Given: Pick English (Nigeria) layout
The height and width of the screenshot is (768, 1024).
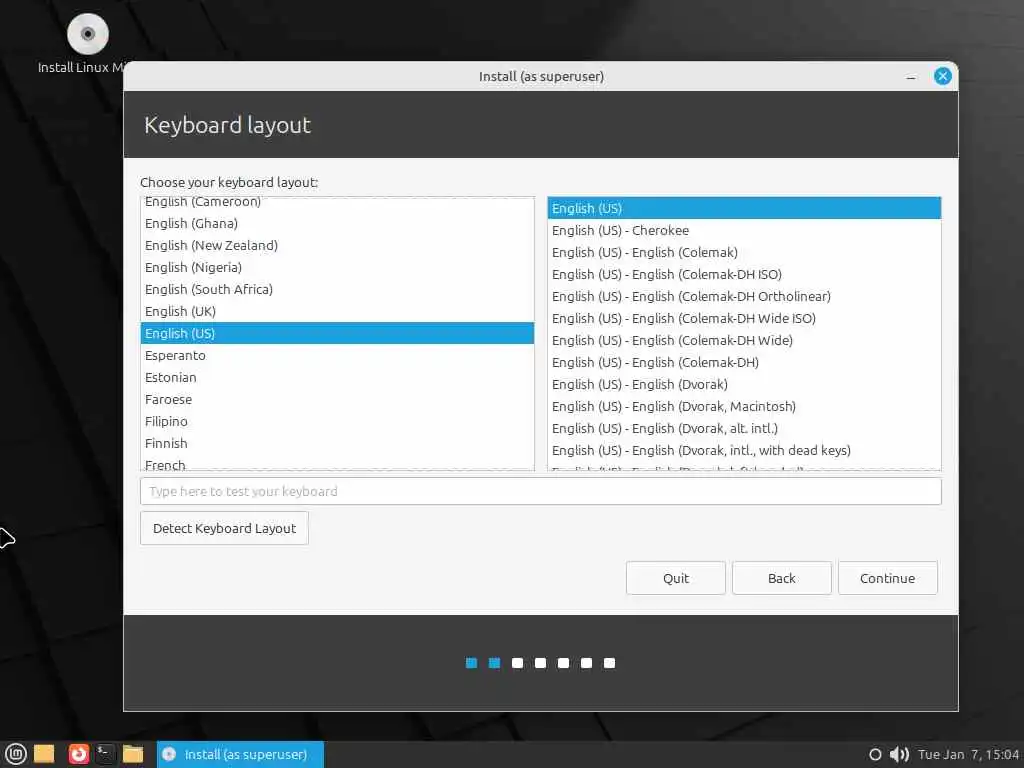Looking at the screenshot, I should tap(337, 268).
